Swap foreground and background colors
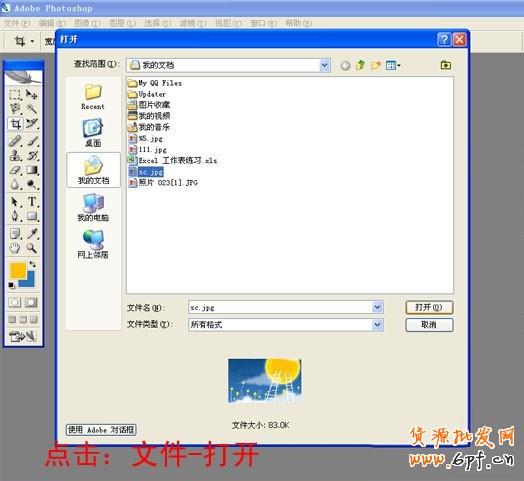The width and height of the screenshot is (524, 481). (32, 264)
